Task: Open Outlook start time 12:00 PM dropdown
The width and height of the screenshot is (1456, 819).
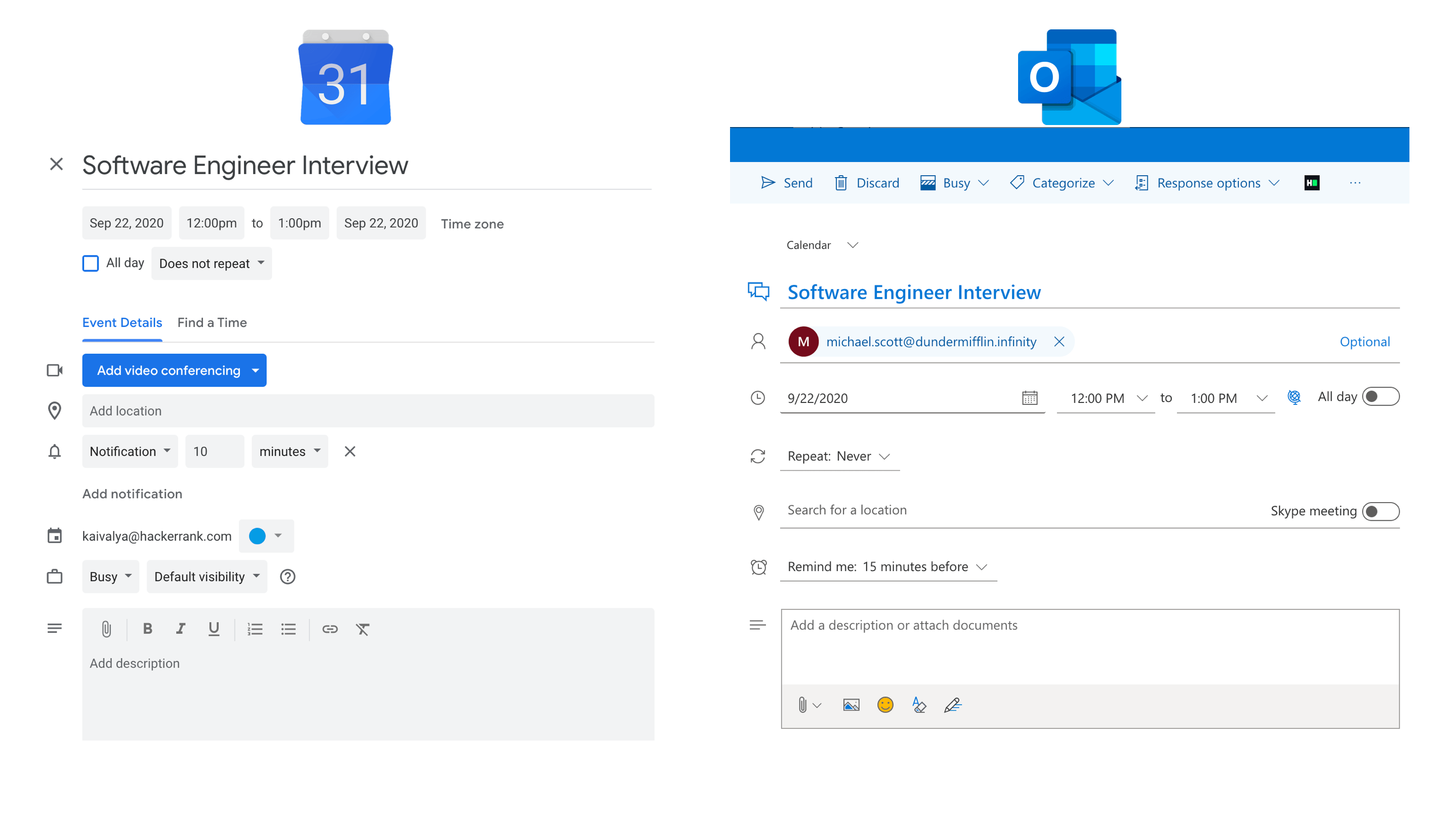Action: [x=1106, y=398]
